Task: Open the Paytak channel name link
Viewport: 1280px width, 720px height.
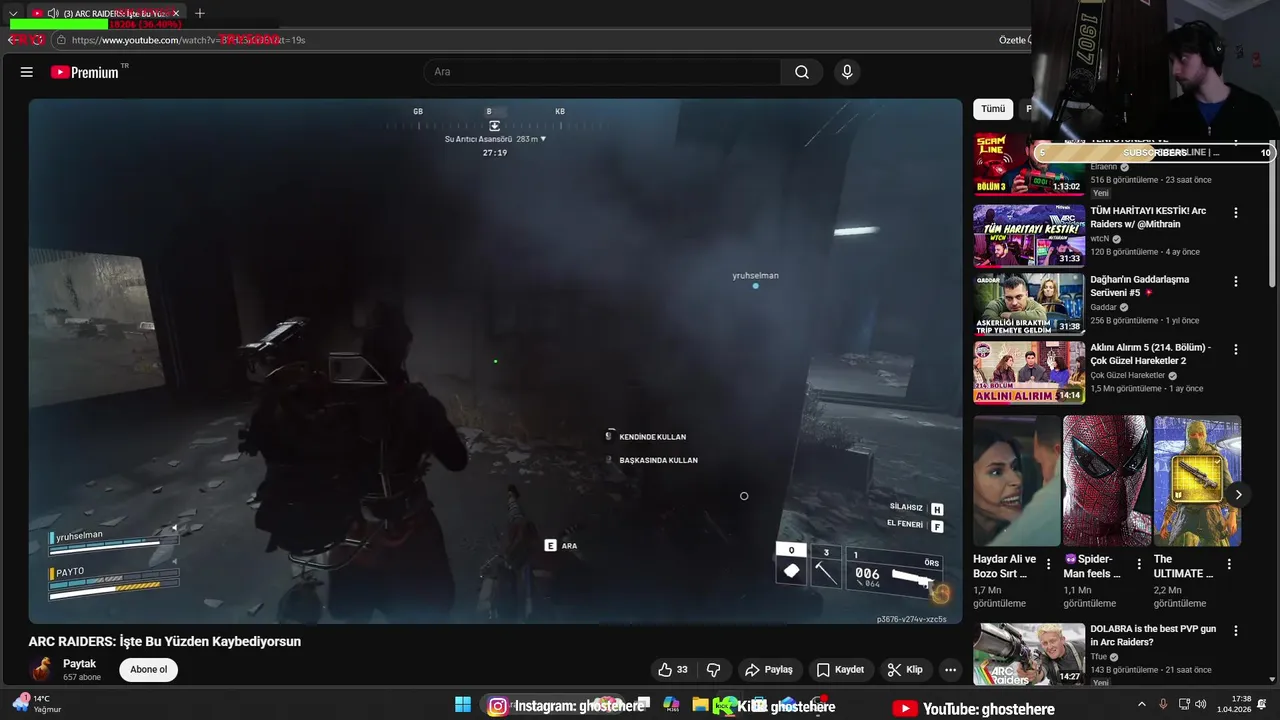Action: click(79, 664)
